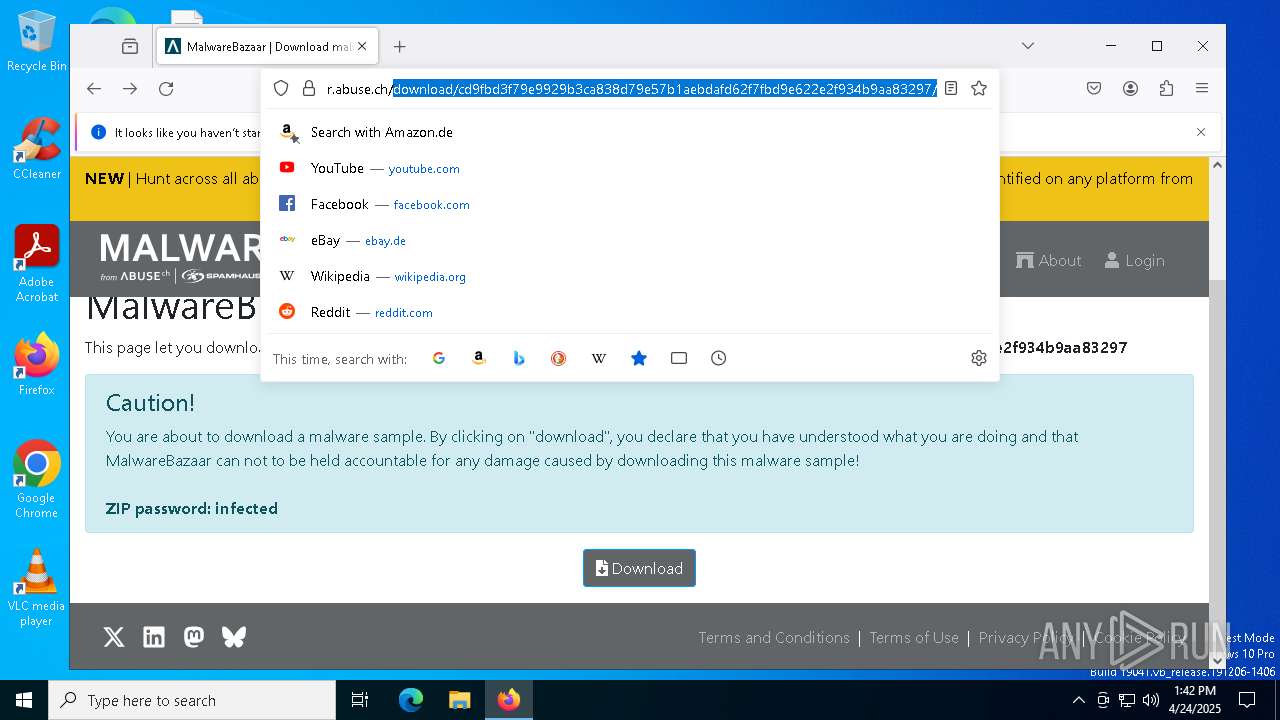Open Firefox application menu
1280x720 pixels.
(x=1202, y=88)
